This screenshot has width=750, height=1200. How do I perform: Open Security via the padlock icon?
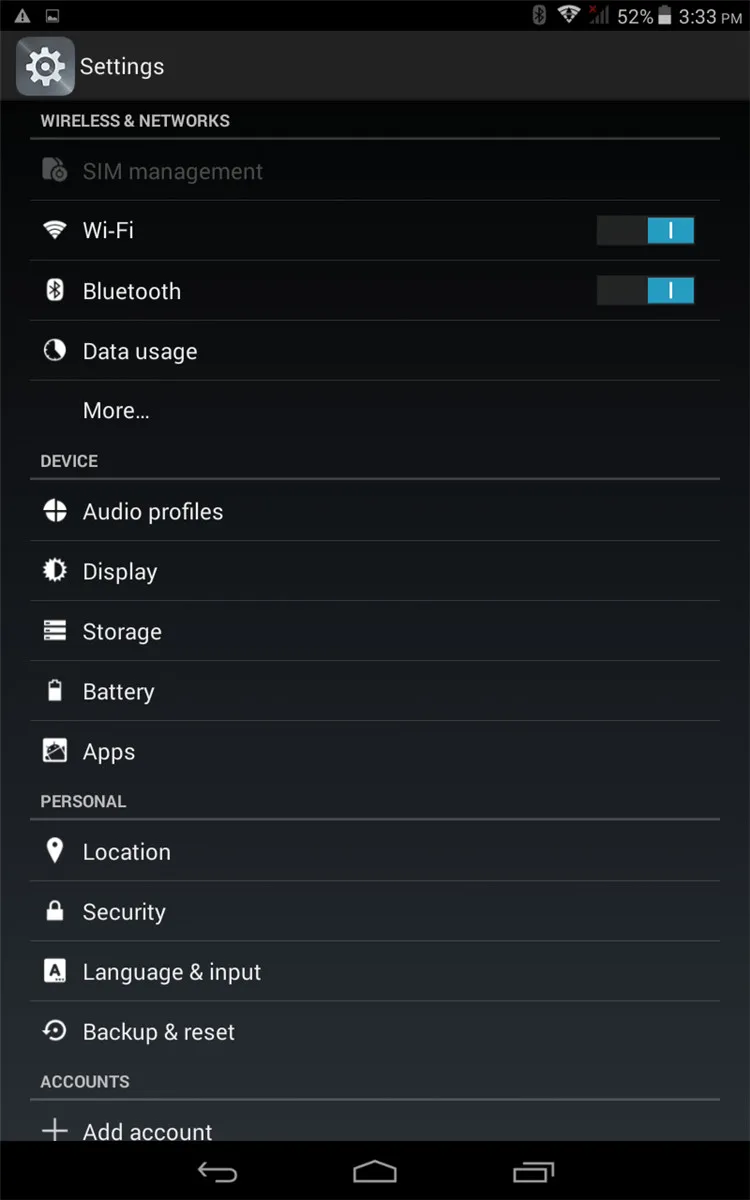coord(55,911)
